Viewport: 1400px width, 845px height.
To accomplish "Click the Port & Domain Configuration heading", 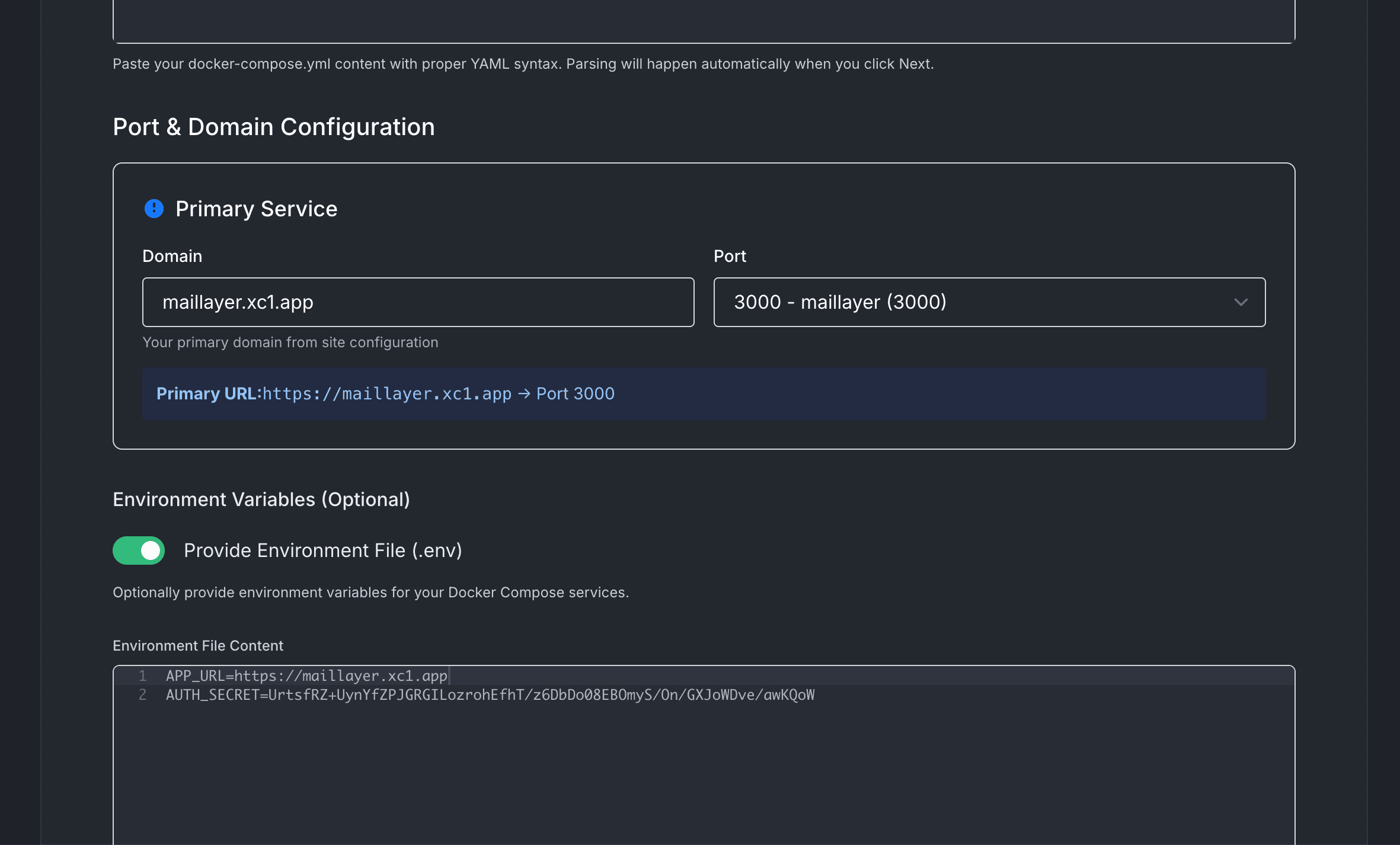I will coord(274,127).
